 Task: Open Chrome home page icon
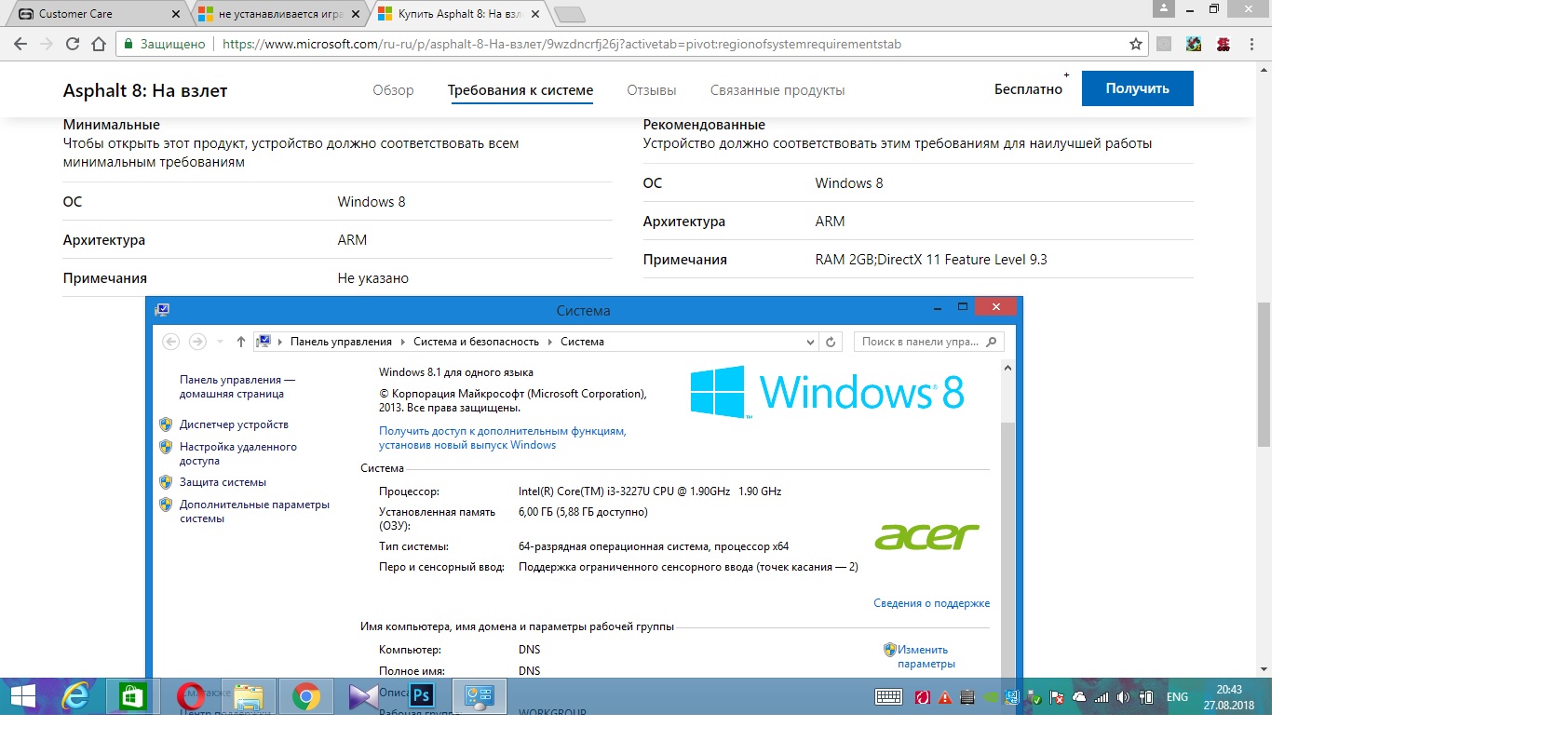pos(99,44)
